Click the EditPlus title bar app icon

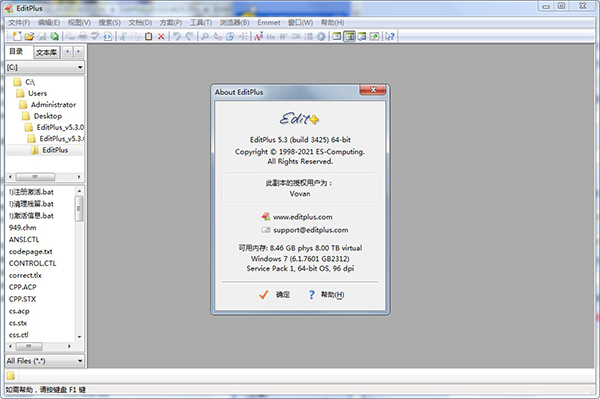[x=9, y=8]
